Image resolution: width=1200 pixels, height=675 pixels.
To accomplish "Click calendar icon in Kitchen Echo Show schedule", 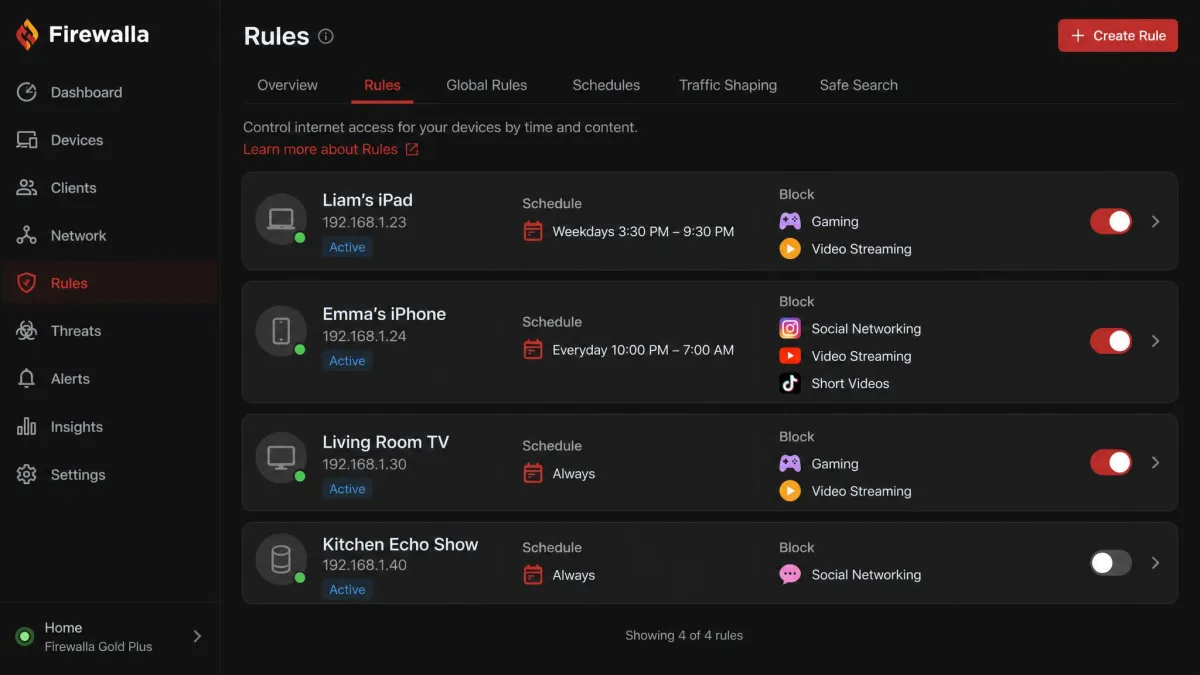I will coord(533,575).
